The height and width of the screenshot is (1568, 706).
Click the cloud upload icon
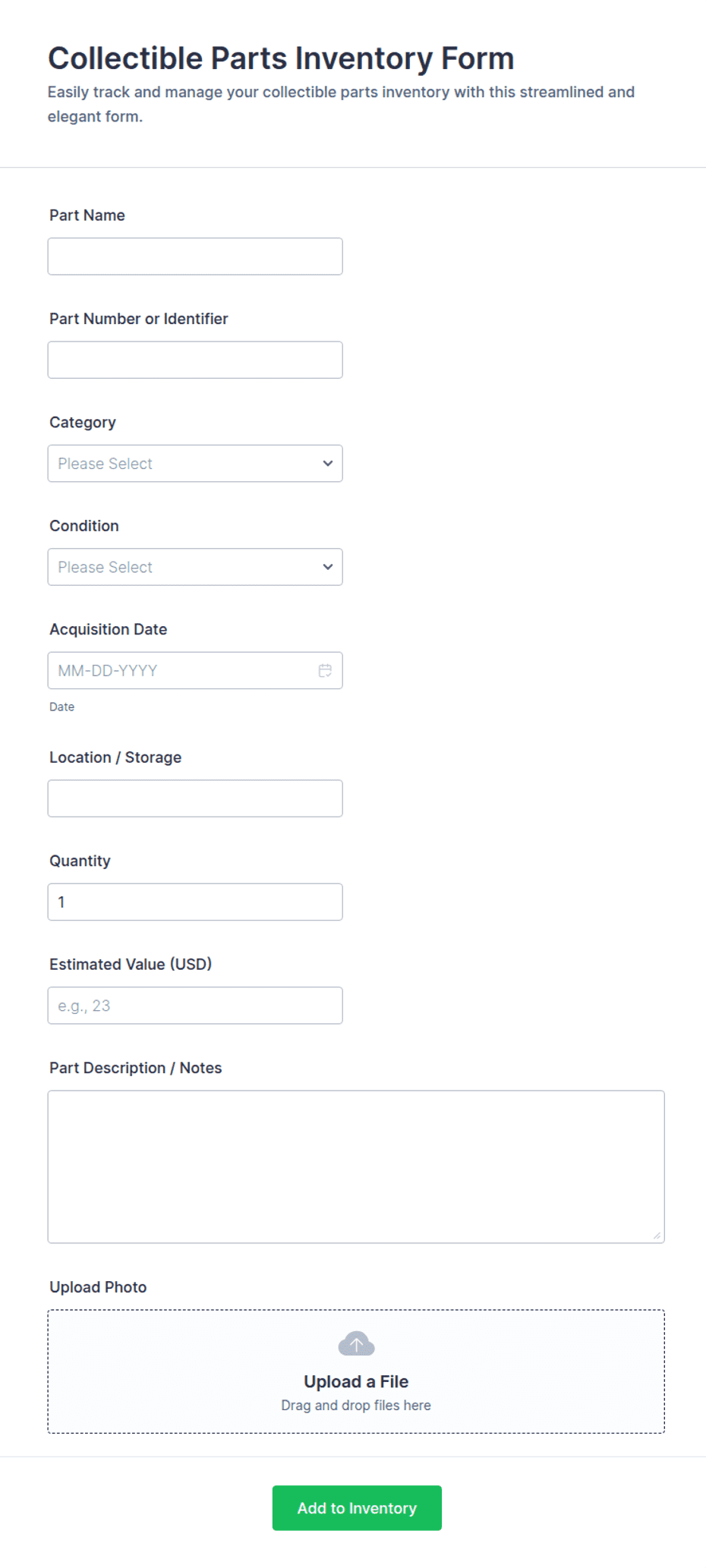click(x=356, y=1343)
